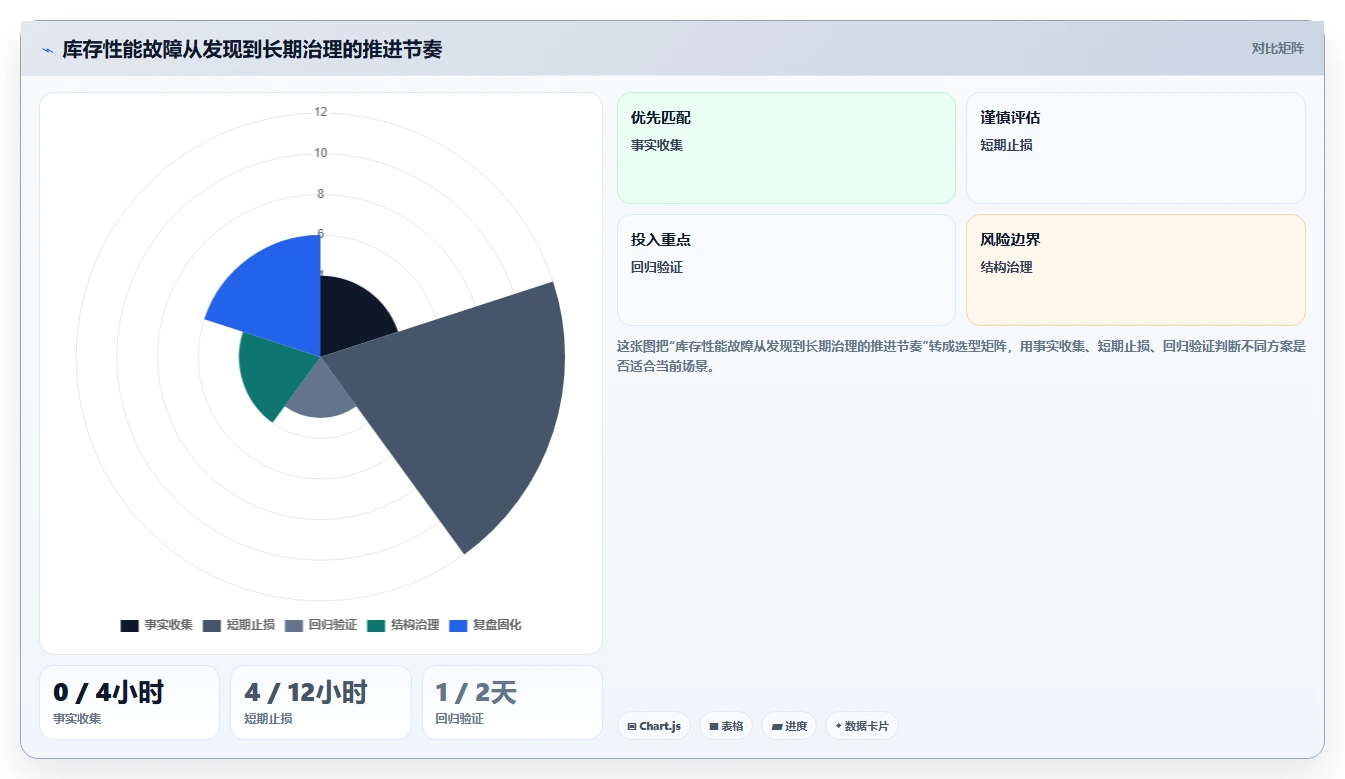Click the icon inside the 进度 chip

tap(777, 727)
